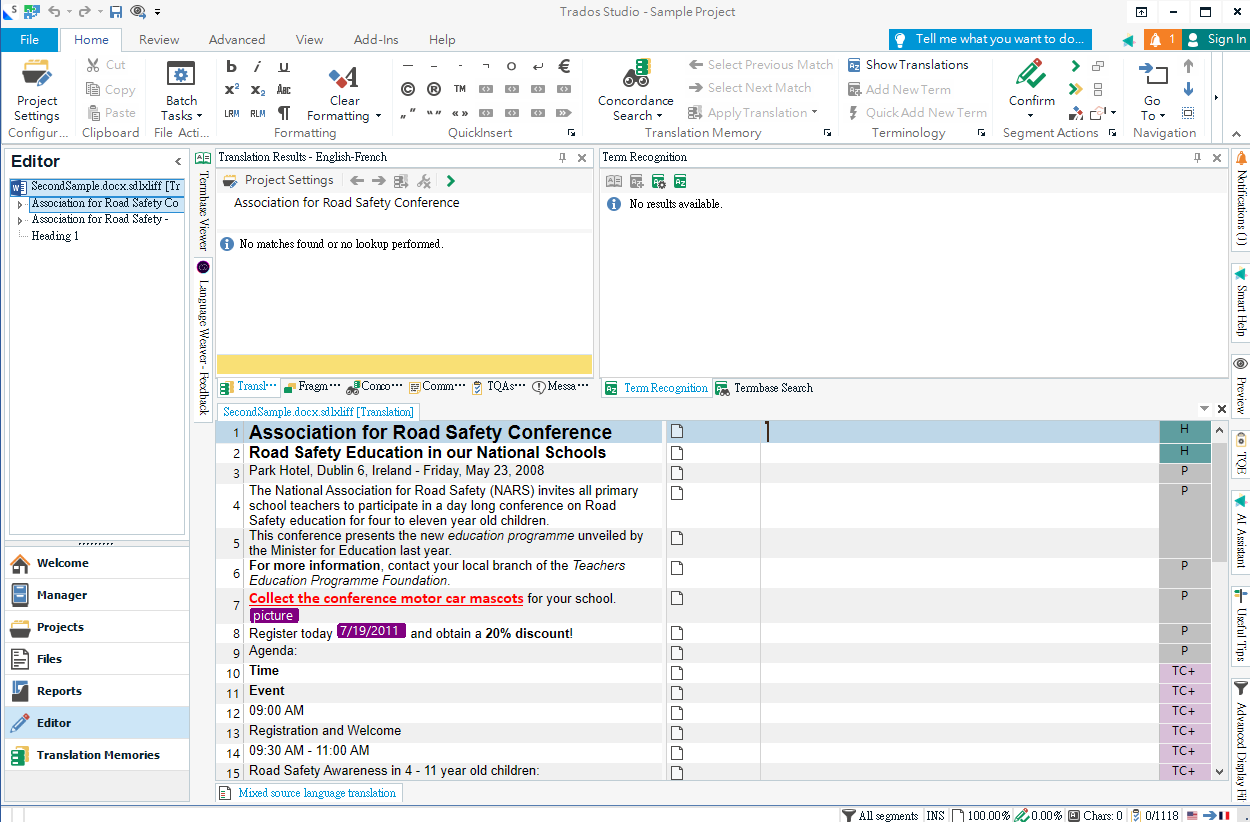Pin the Translation Results panel
The width and height of the screenshot is (1250, 822).
pos(563,157)
